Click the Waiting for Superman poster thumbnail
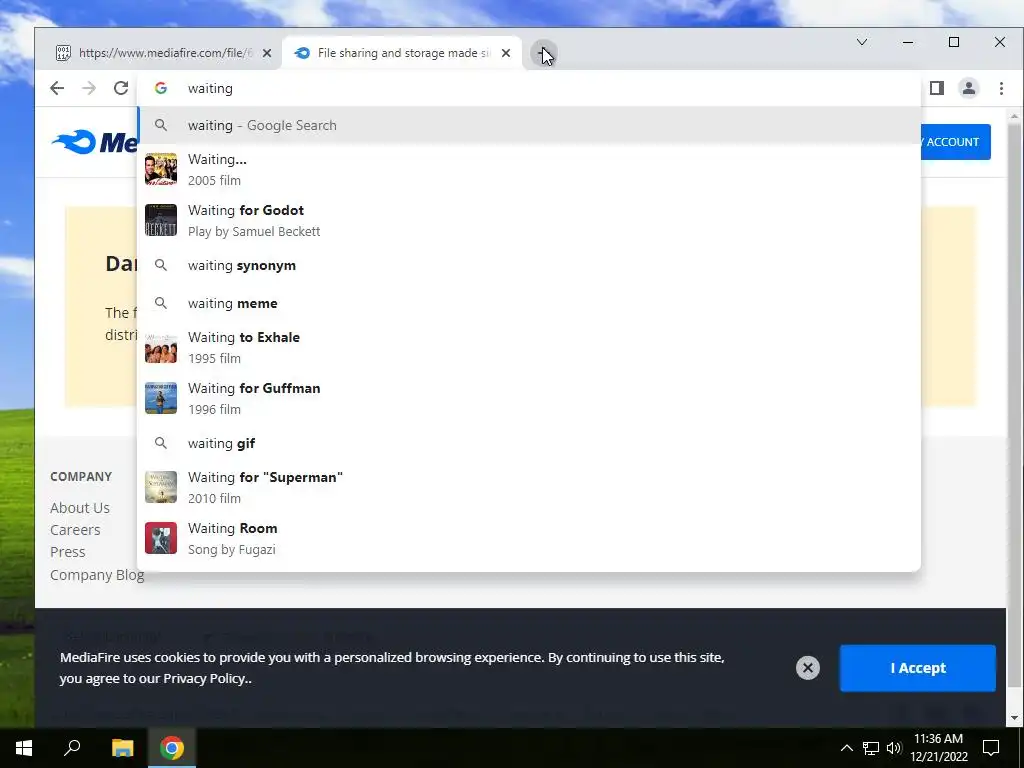 pos(161,487)
